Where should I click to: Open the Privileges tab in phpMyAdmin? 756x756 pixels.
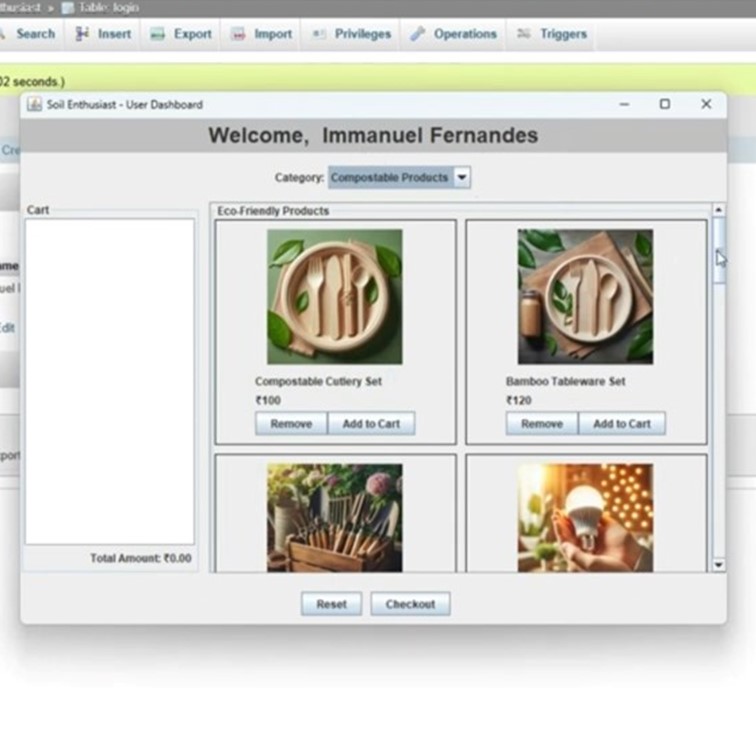(x=351, y=34)
